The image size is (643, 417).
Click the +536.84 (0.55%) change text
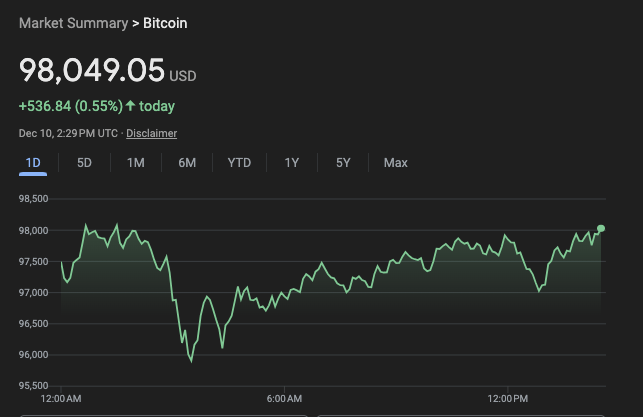click(70, 105)
